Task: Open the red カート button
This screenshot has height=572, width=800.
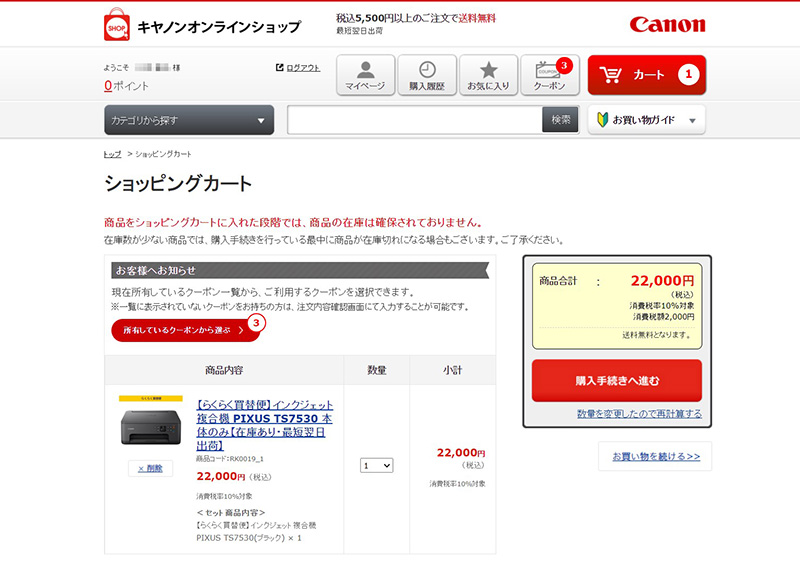Action: pyautogui.click(x=646, y=75)
